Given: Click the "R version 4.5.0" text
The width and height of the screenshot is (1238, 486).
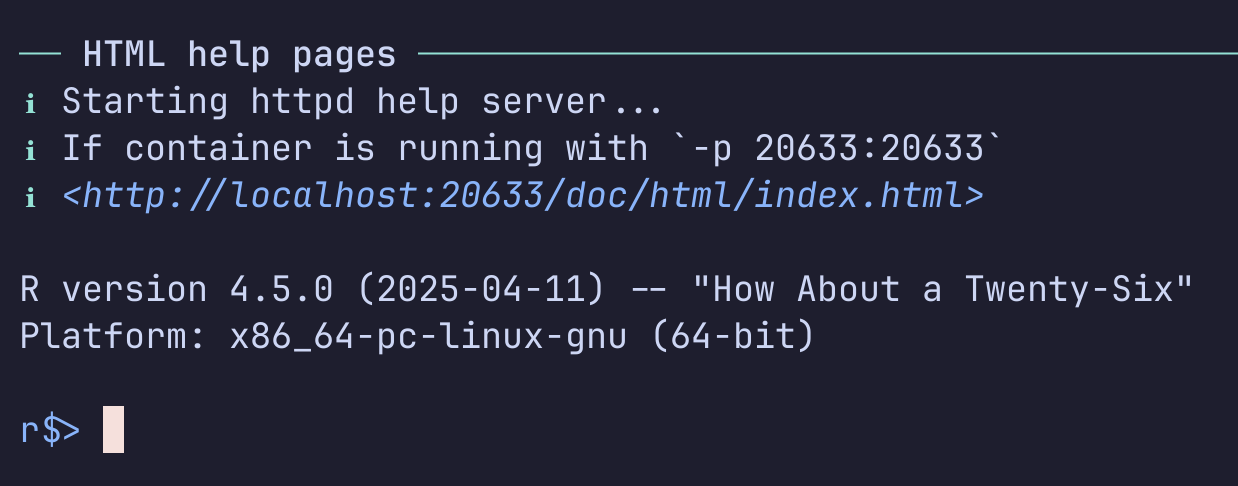Looking at the screenshot, I should [x=177, y=290].
